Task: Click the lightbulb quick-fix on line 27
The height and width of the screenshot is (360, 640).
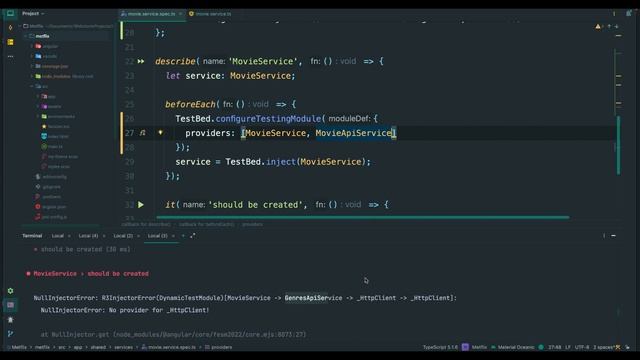Action: pos(160,133)
